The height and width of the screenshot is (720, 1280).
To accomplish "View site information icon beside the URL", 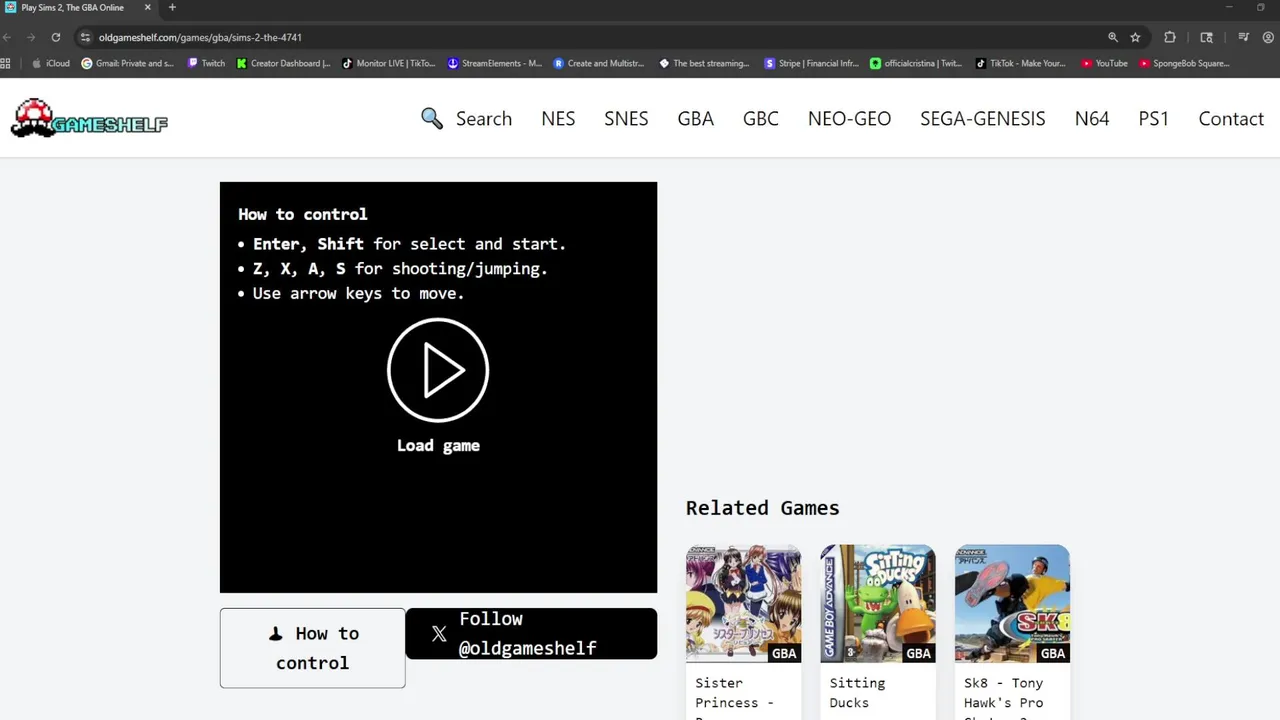I will (86, 37).
